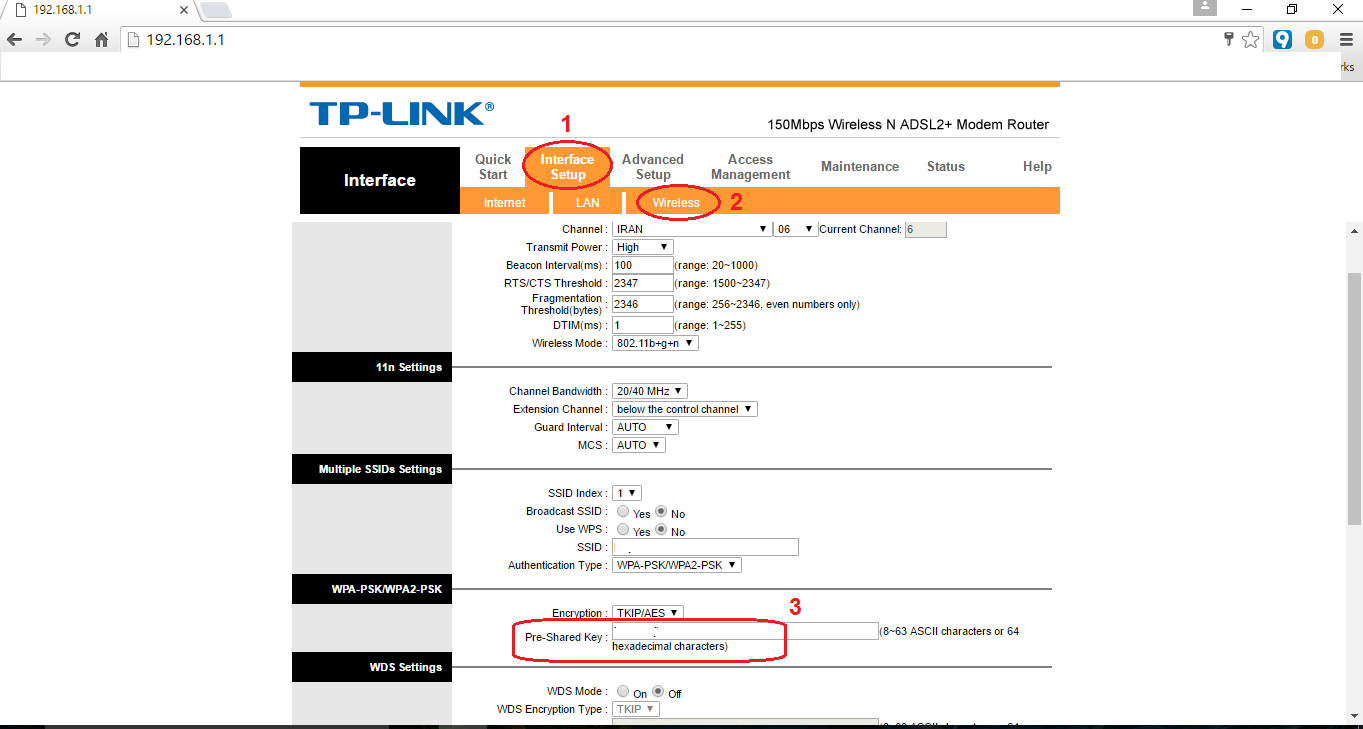This screenshot has width=1363, height=729.
Task: Open the SSID Index dropdown
Action: 626,493
